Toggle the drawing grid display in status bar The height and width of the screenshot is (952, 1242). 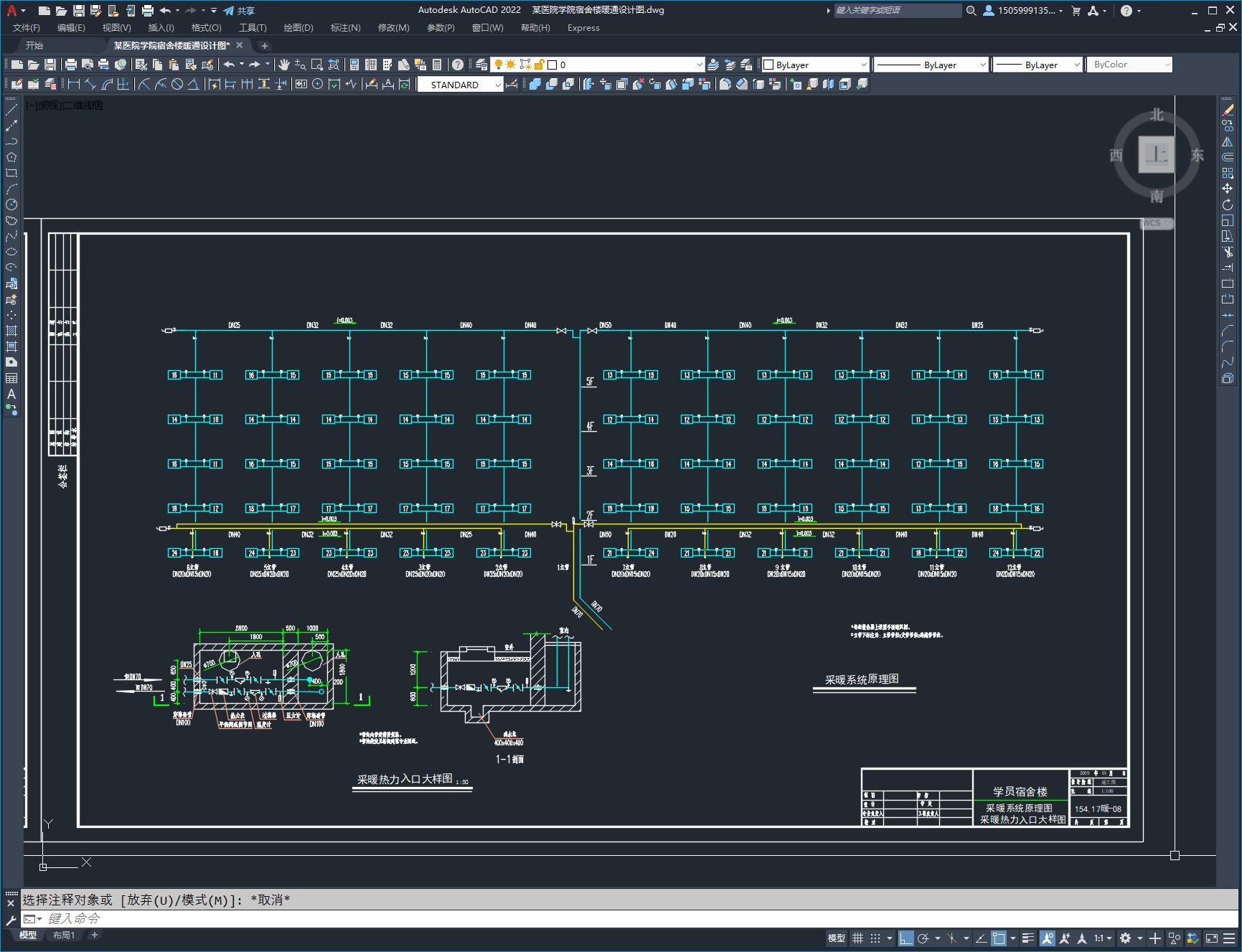pos(857,938)
